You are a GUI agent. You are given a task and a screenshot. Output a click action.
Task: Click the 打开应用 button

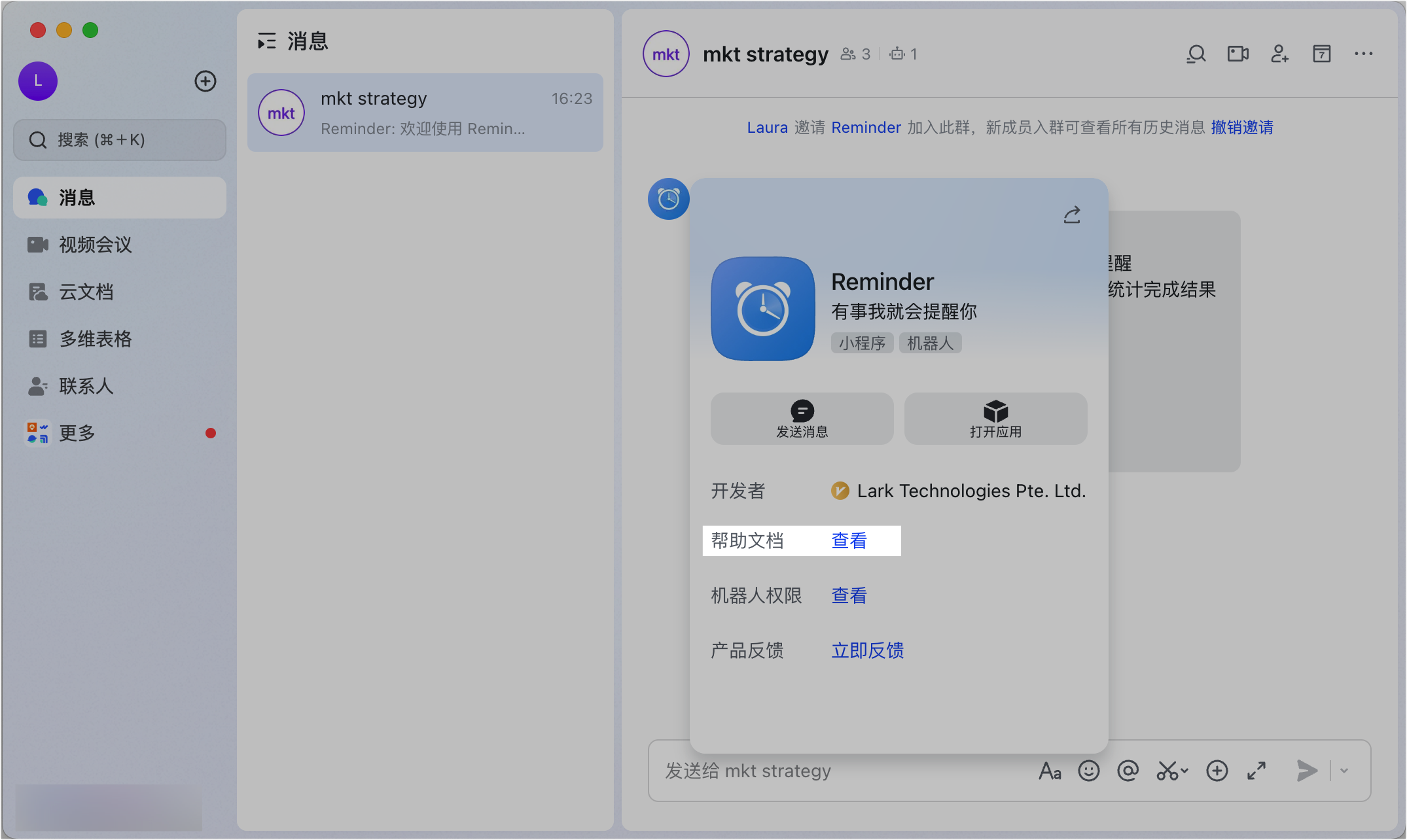pyautogui.click(x=996, y=419)
